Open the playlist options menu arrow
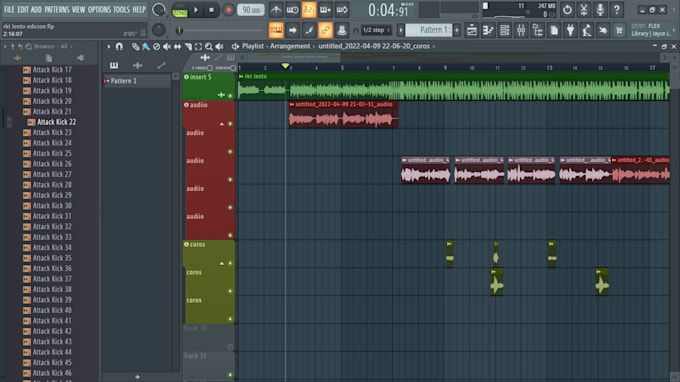 [x=108, y=46]
